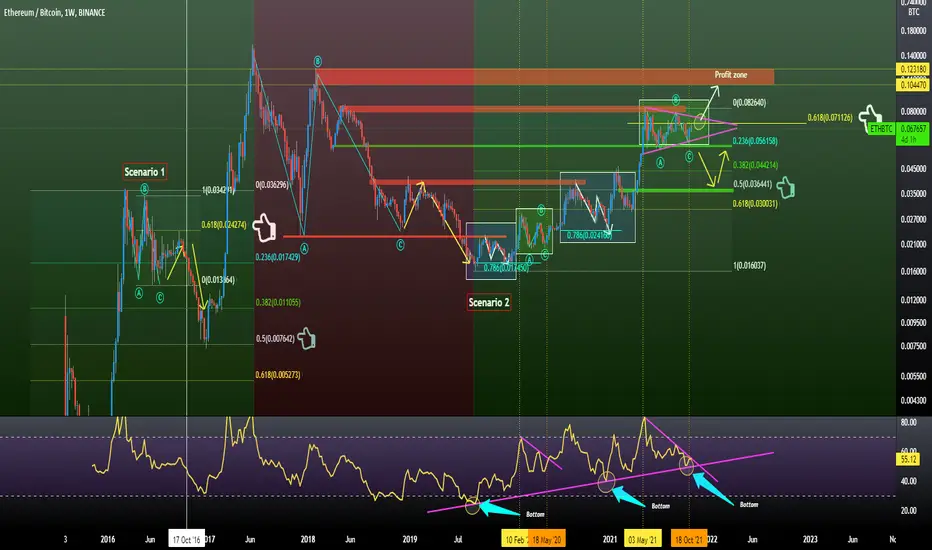Image resolution: width=932 pixels, height=550 pixels.
Task: Select the 2019 label on time axis
Action: [410, 539]
